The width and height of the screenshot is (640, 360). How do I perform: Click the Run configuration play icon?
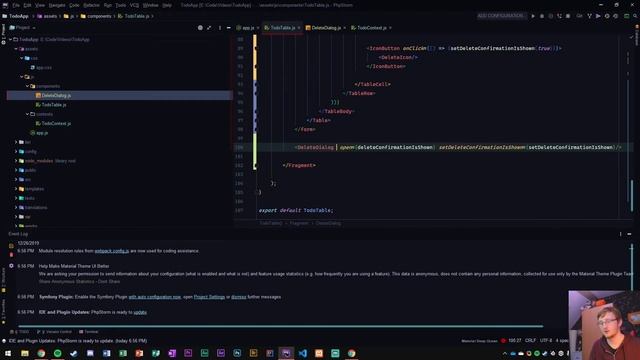coord(533,16)
